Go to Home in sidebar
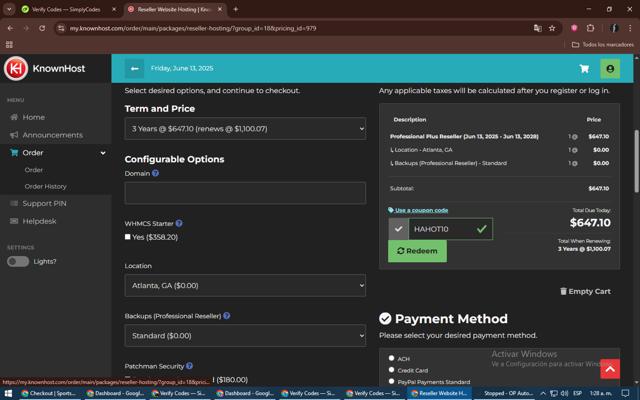The image size is (640, 400). click(33, 117)
